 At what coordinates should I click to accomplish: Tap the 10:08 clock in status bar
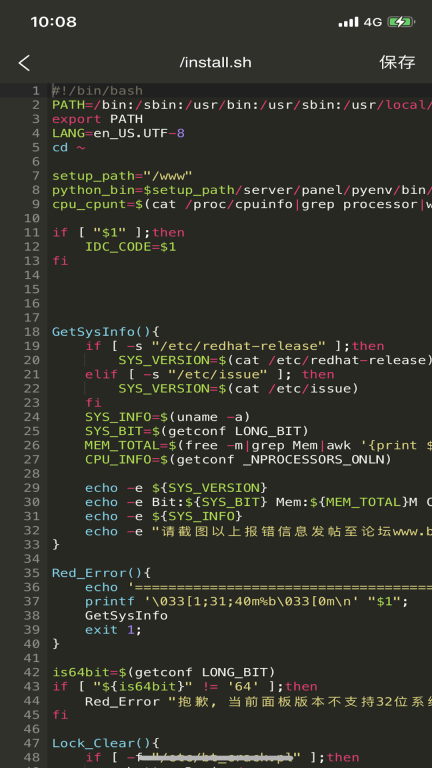point(53,22)
